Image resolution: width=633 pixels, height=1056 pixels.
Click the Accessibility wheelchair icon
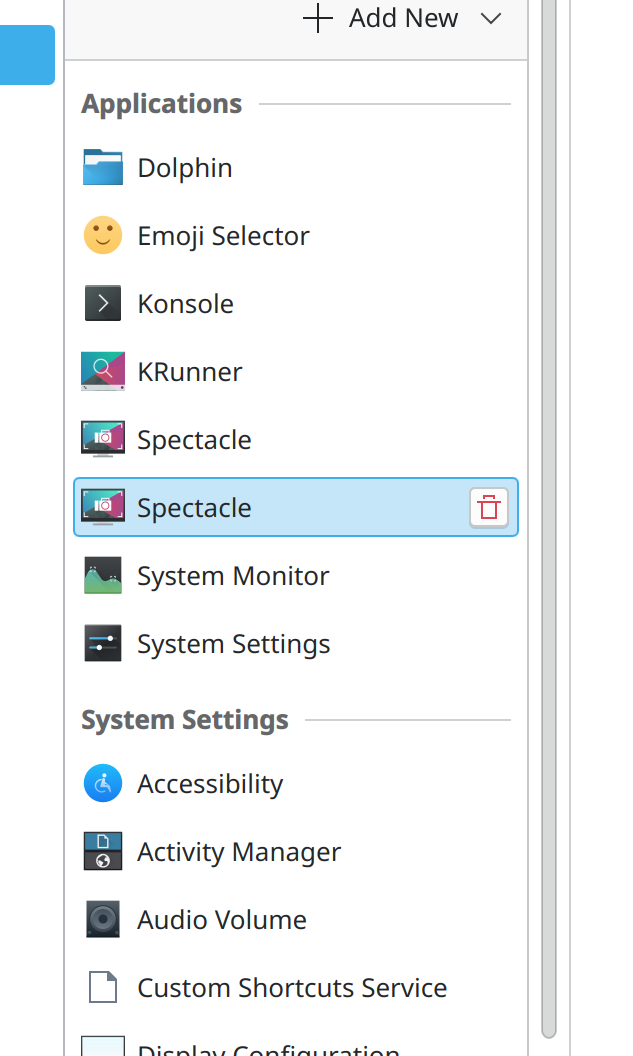click(102, 783)
